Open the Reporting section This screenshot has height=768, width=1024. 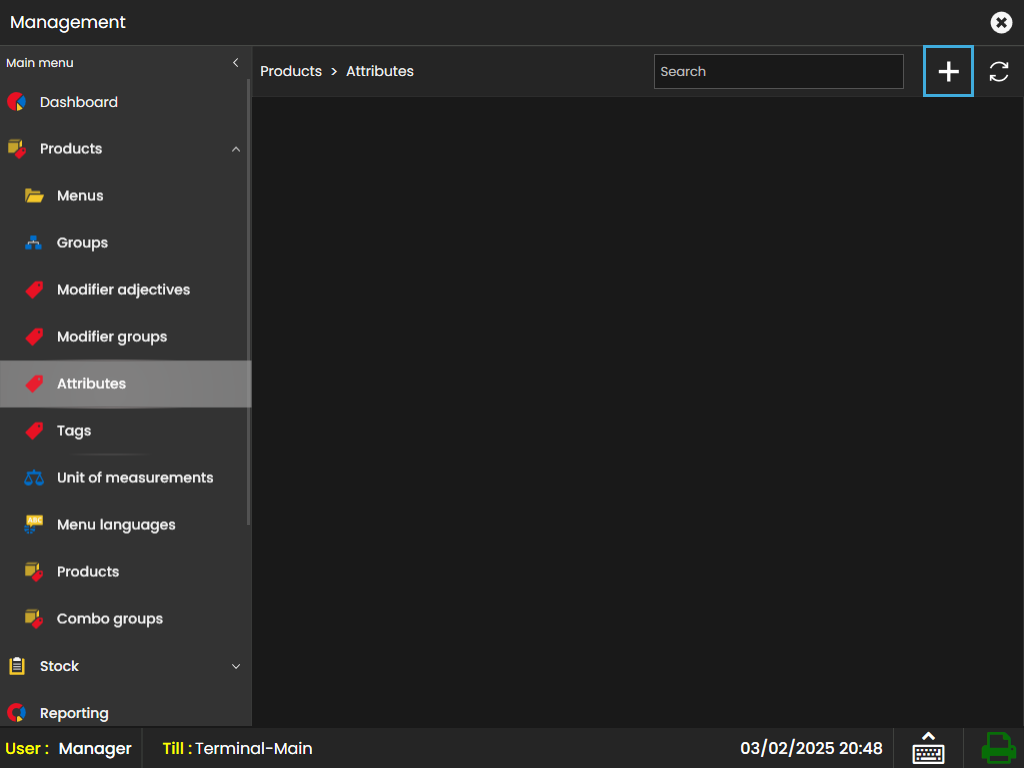[x=74, y=713]
